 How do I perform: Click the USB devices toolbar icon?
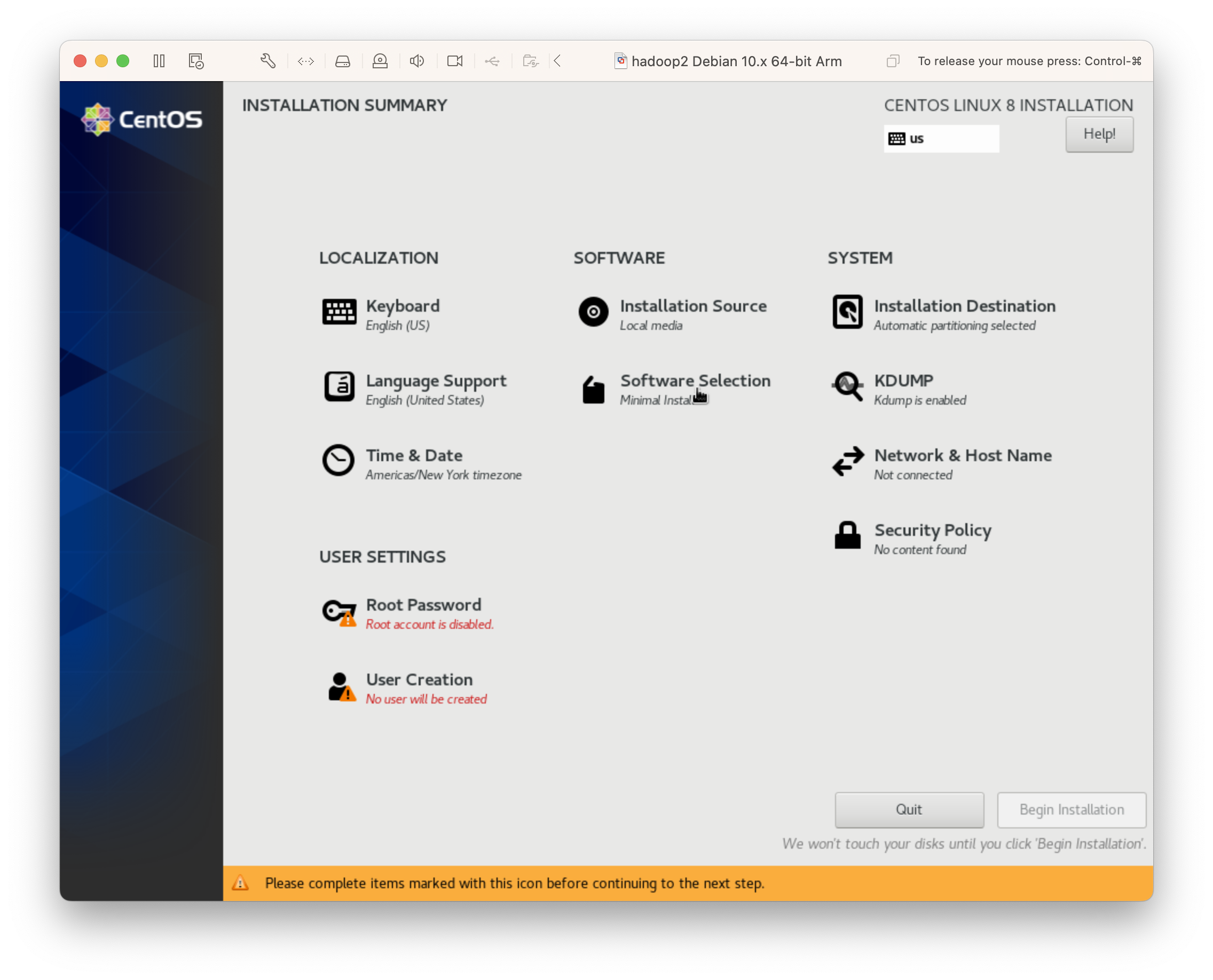point(492,60)
